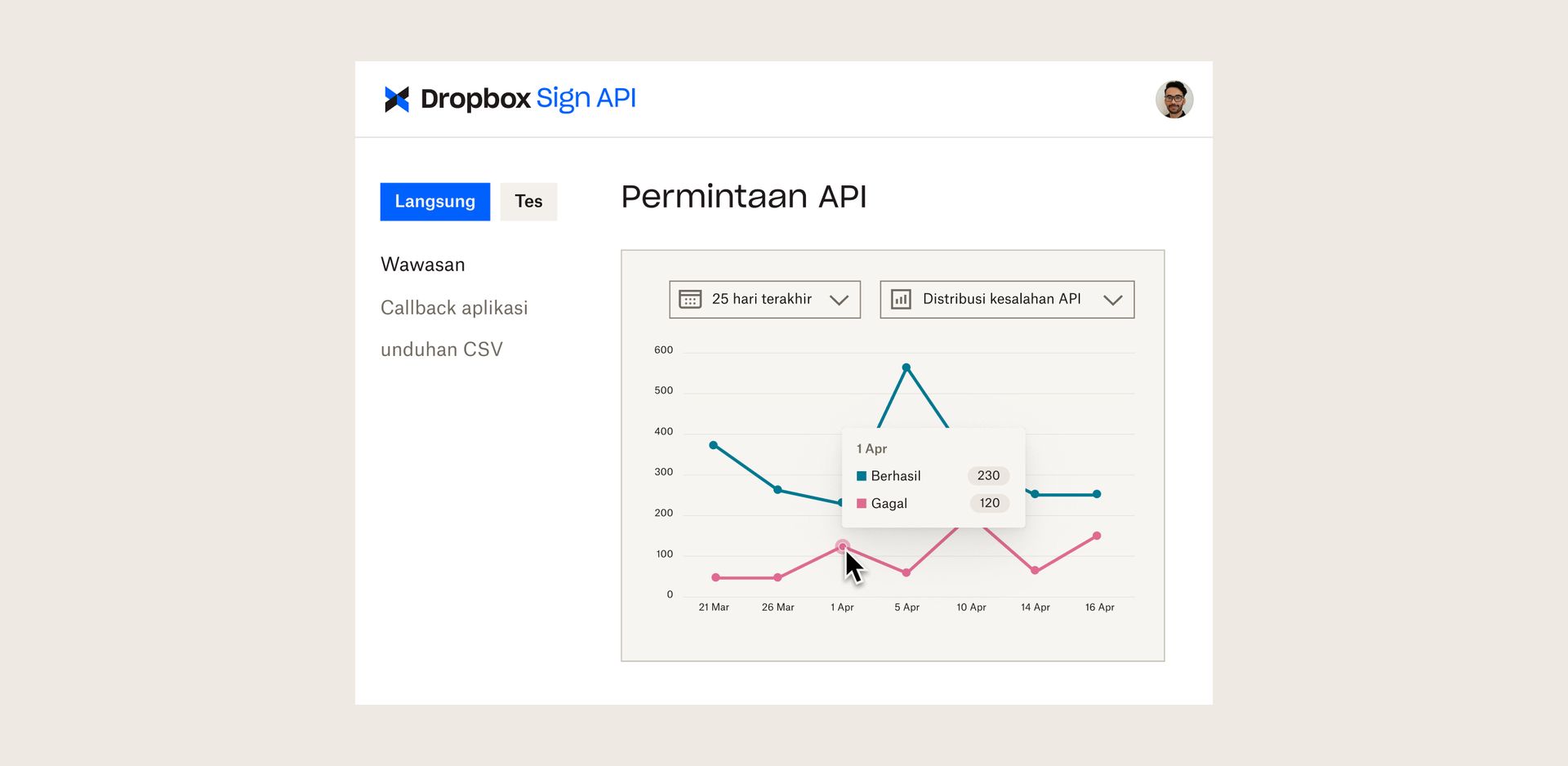Expand the Distribusi kesalahan API dropdown
This screenshot has width=1568, height=766.
coord(1006,300)
